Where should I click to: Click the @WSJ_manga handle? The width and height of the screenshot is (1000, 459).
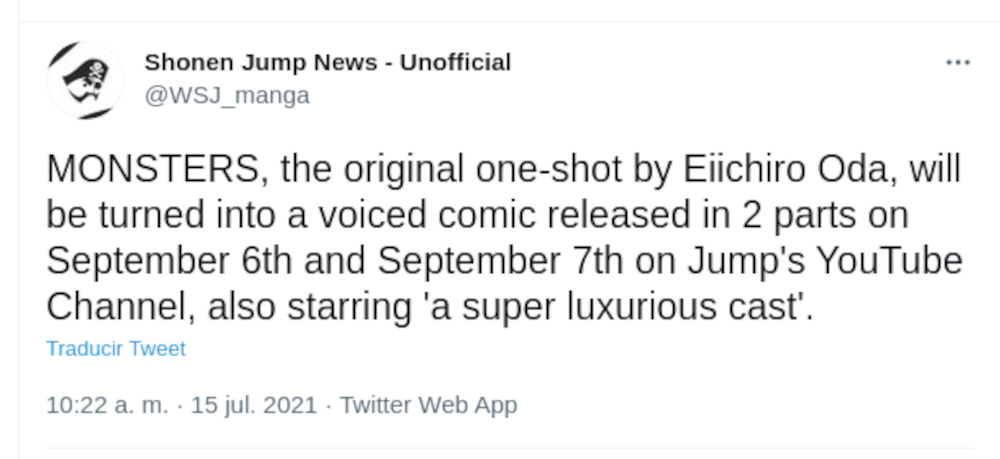227,95
